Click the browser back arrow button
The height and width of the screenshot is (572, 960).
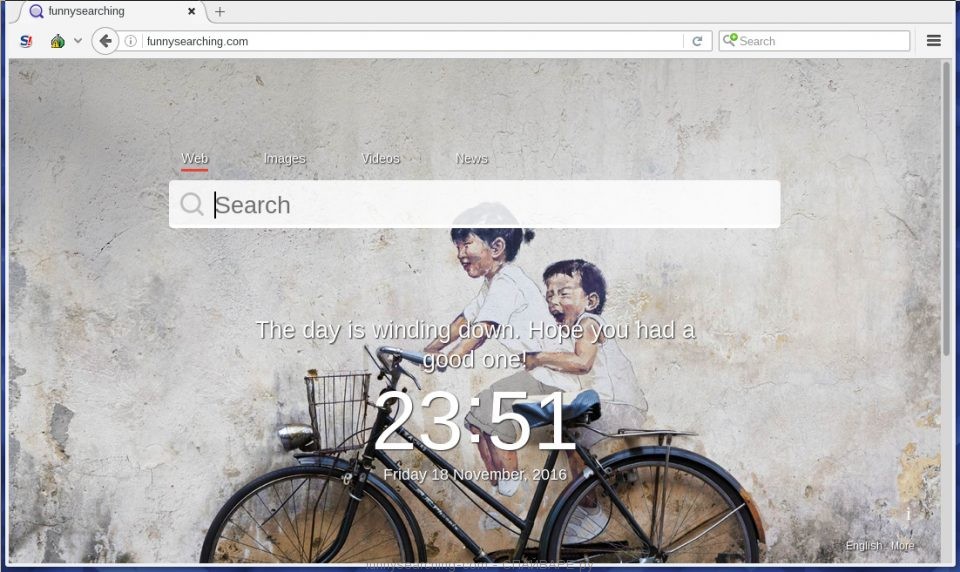coord(105,41)
